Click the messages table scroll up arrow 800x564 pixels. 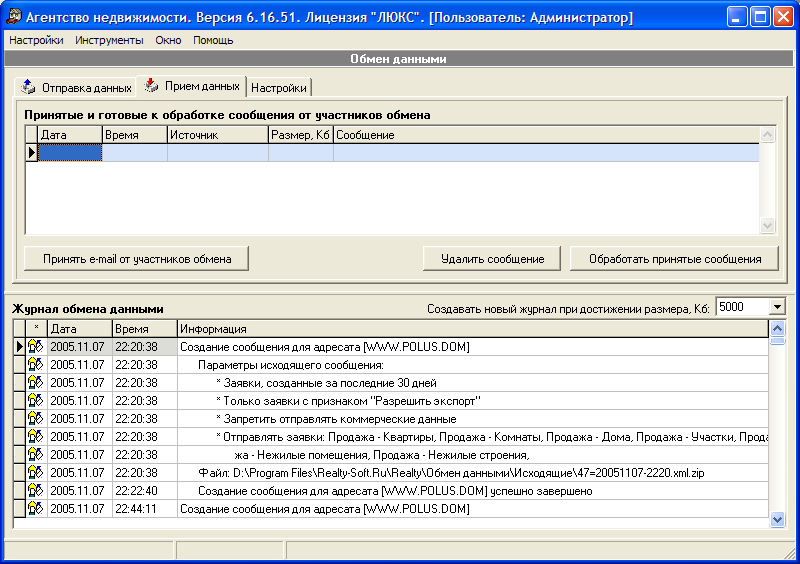coord(767,135)
